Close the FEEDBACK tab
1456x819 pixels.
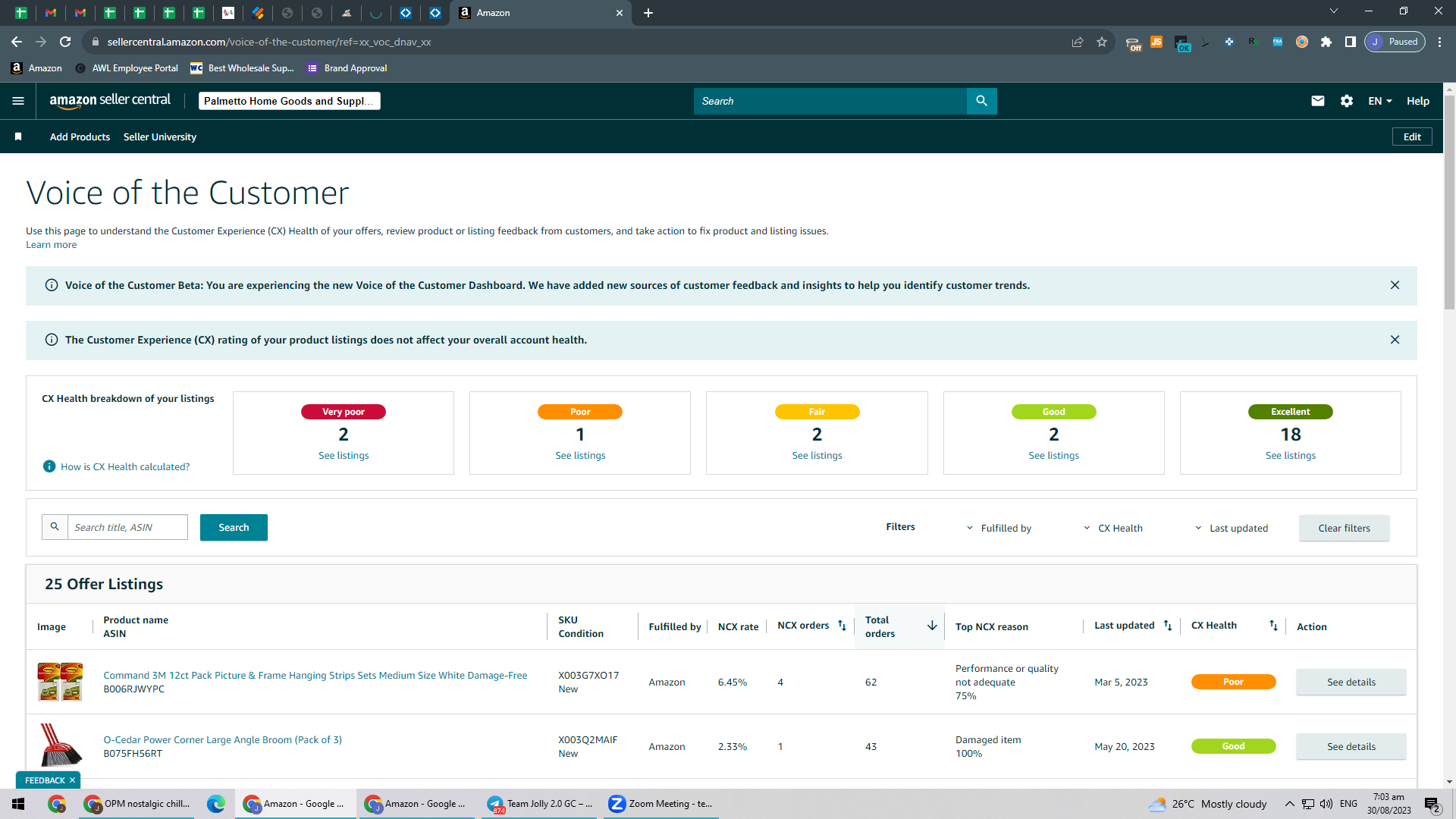coord(72,780)
